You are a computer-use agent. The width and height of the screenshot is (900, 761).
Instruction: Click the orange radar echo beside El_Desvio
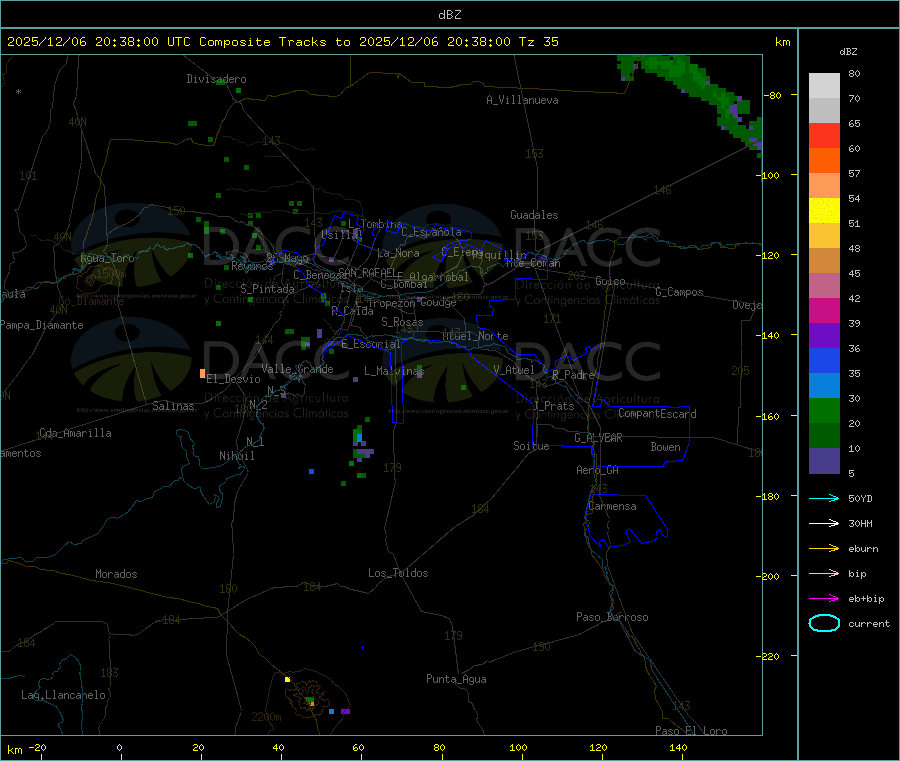point(202,374)
